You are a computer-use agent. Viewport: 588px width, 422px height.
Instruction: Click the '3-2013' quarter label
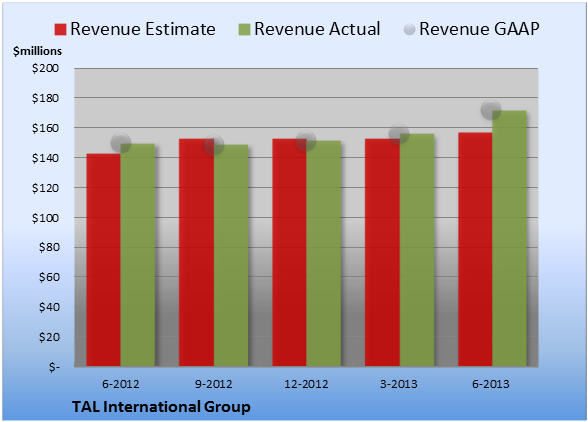(399, 384)
